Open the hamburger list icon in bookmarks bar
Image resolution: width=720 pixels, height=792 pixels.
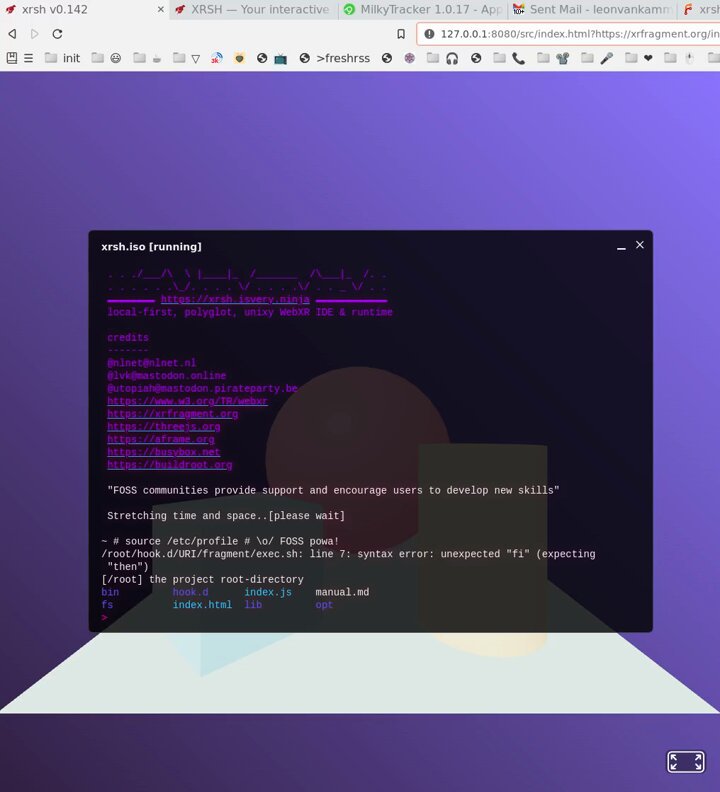(29, 58)
